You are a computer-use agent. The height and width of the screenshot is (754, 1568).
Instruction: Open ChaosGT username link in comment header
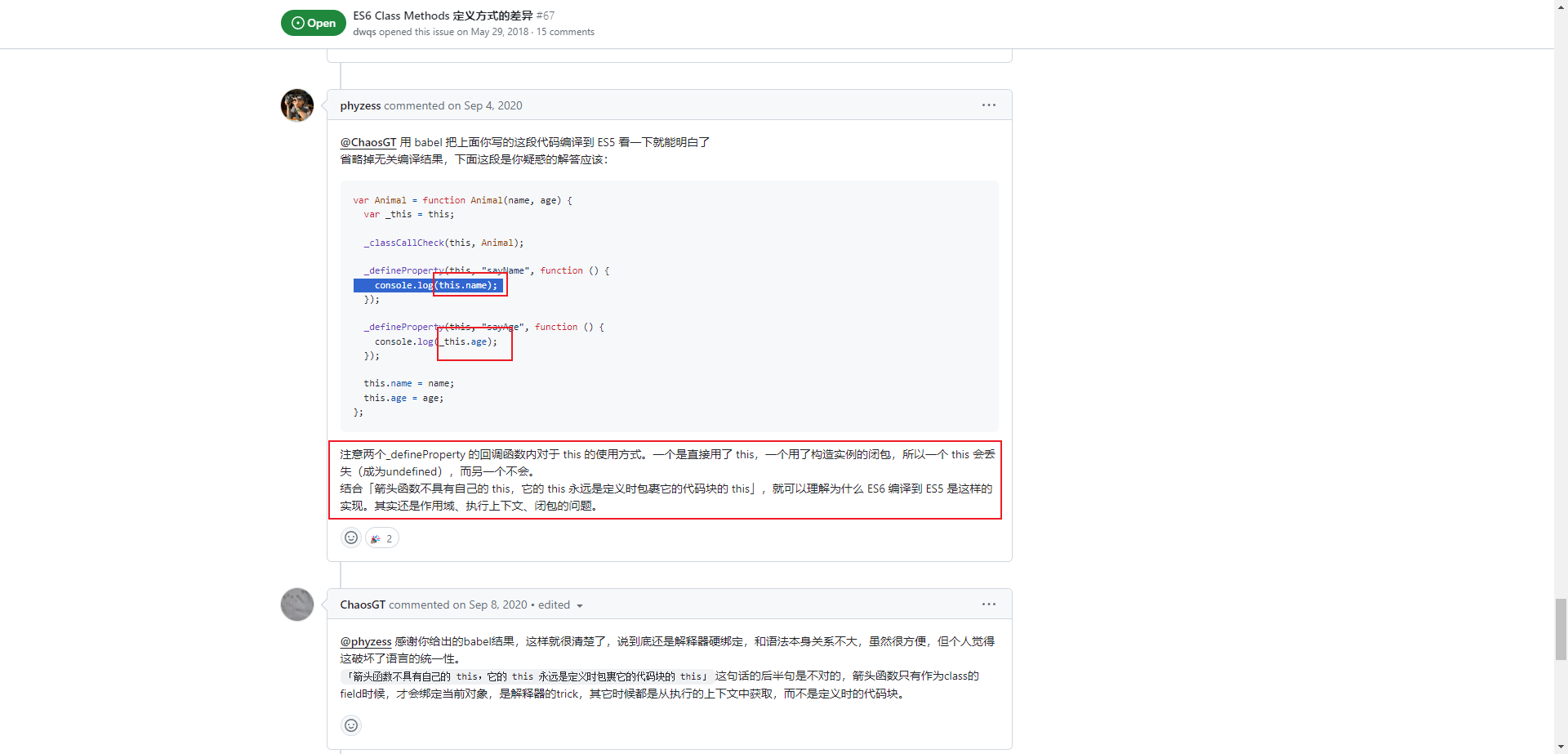pyautogui.click(x=363, y=605)
